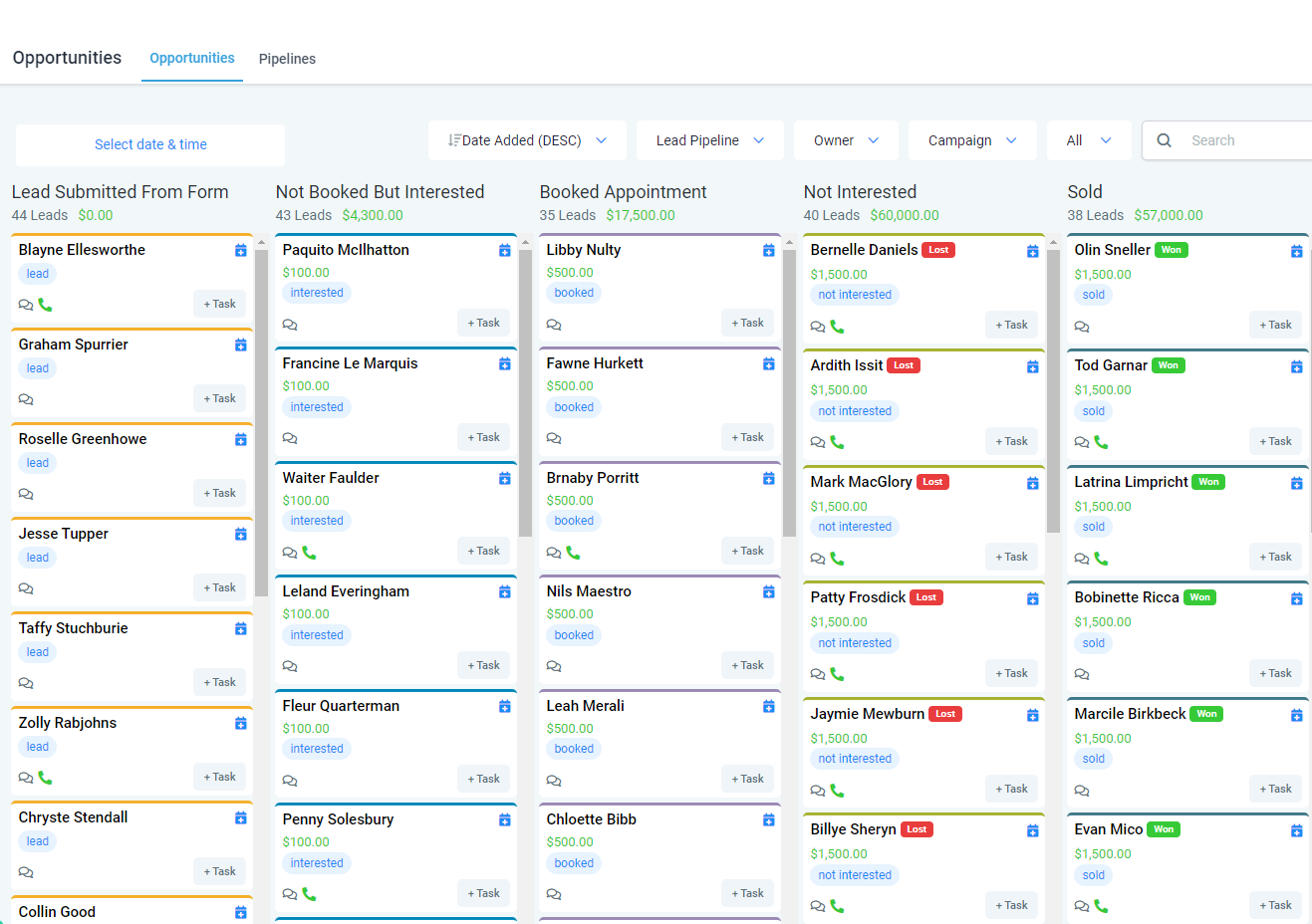Open conversation icon on Graham Spurrier card
The width and height of the screenshot is (1312, 924).
[26, 399]
